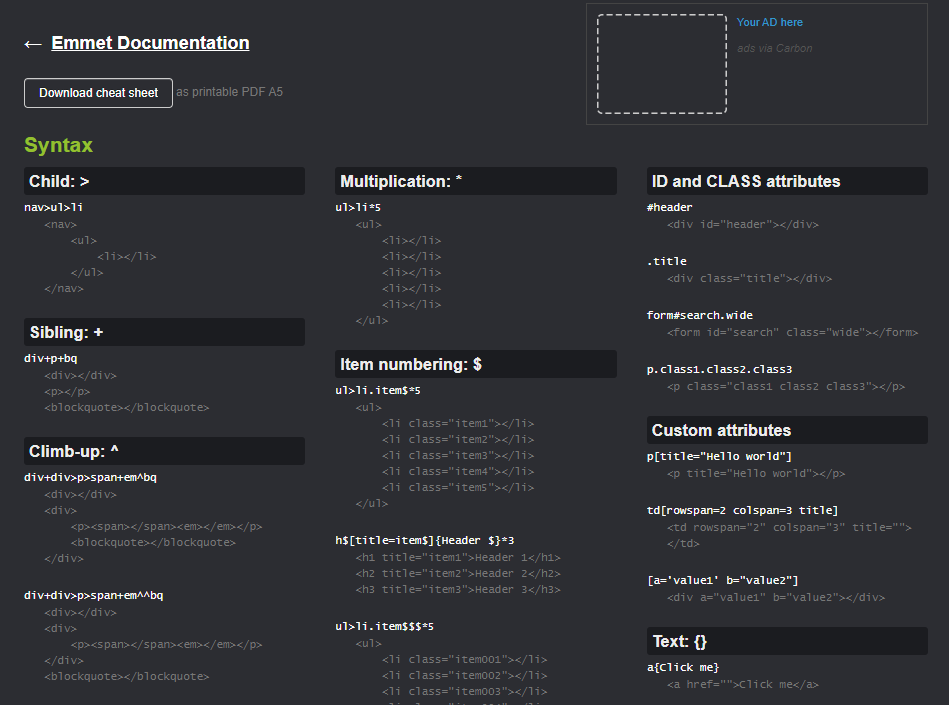Image resolution: width=949 pixels, height=705 pixels.
Task: Click the a{Click me} abbreviation
Action: point(683,667)
